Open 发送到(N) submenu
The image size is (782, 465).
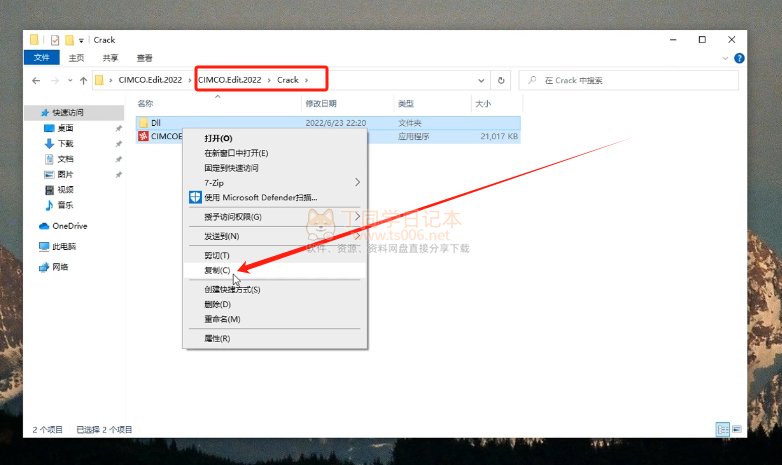[x=274, y=236]
